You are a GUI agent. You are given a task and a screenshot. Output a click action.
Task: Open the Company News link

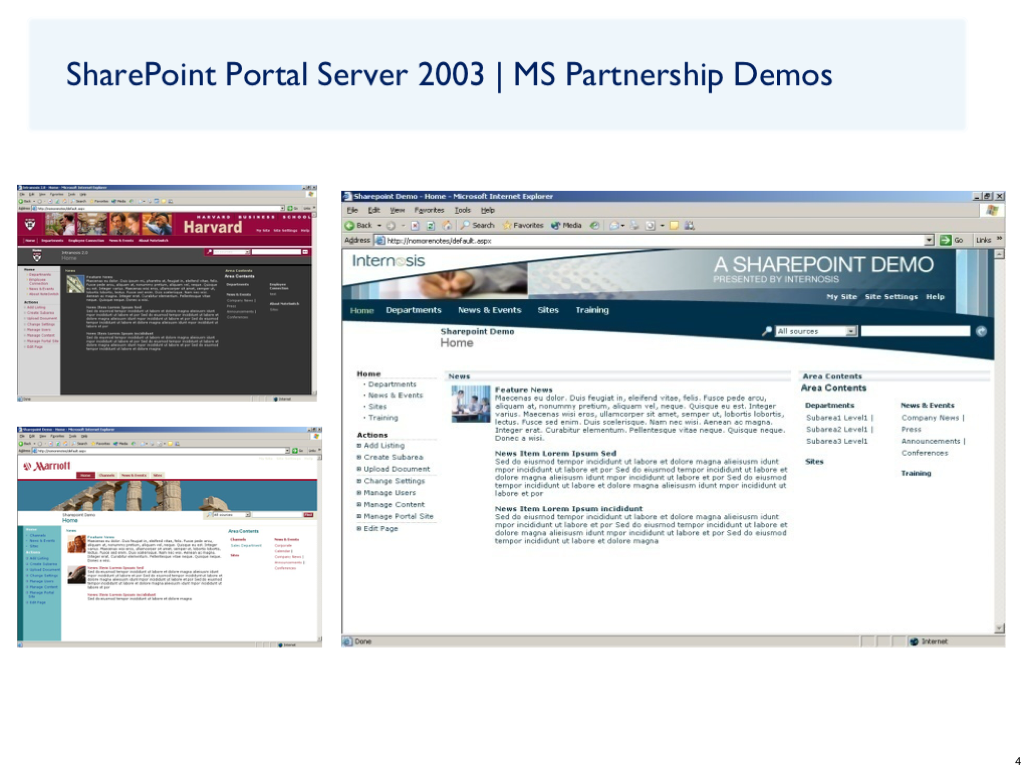click(930, 417)
